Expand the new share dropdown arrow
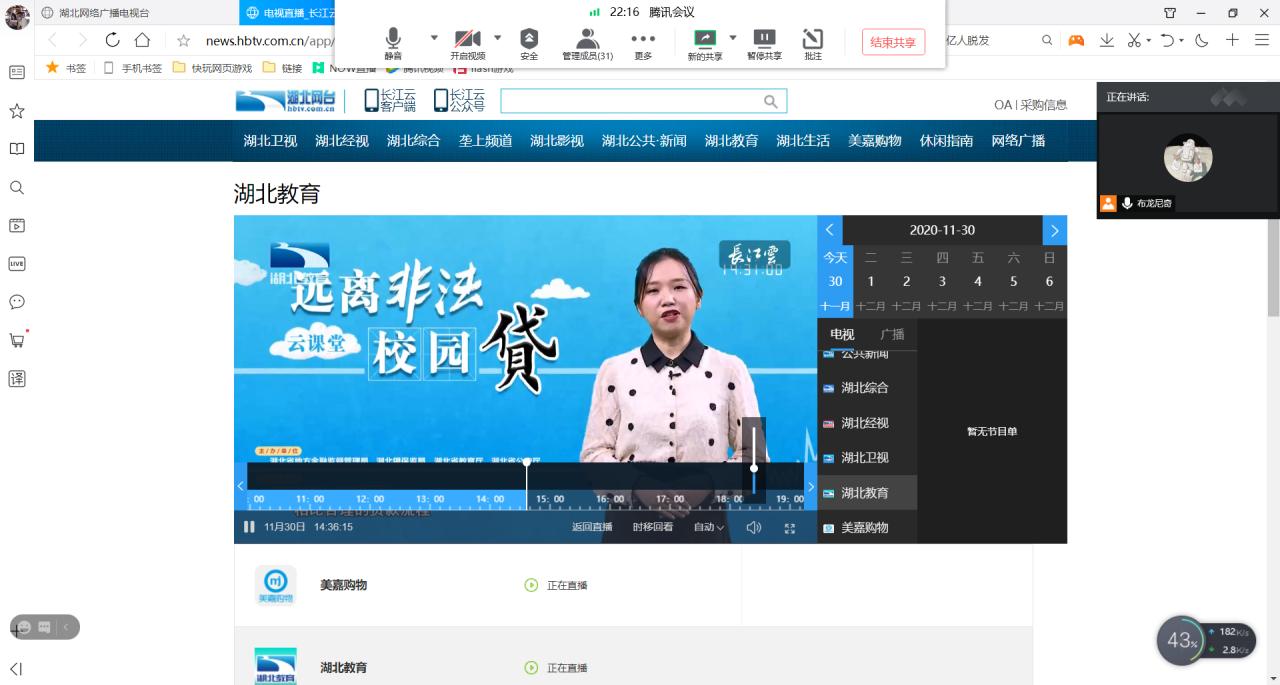Image resolution: width=1280 pixels, height=685 pixels. click(x=733, y=38)
